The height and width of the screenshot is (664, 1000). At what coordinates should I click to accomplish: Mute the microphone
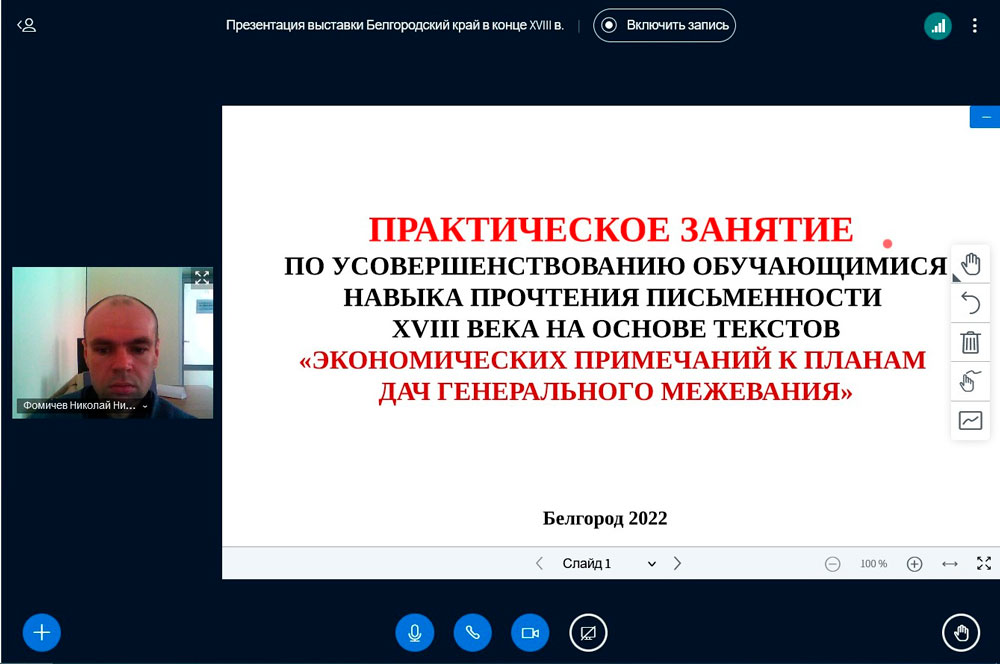coord(414,632)
